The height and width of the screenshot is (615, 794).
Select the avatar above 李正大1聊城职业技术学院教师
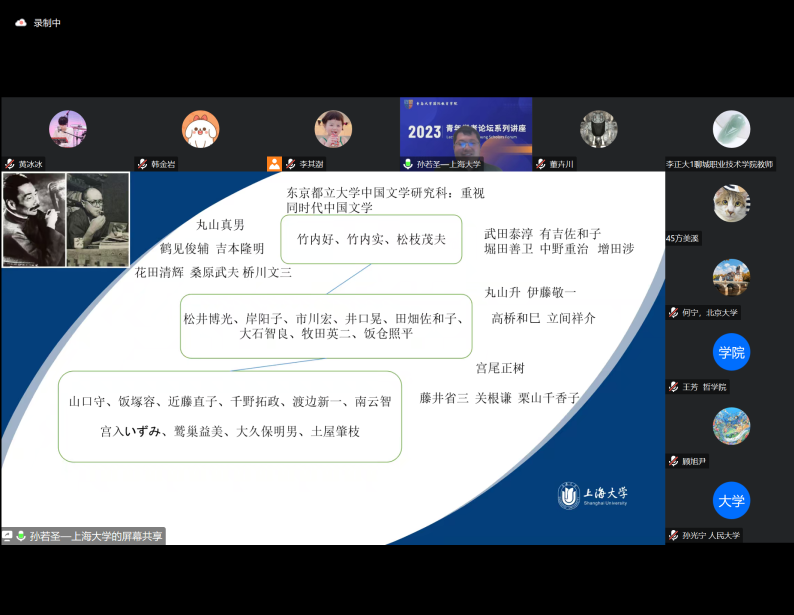tap(731, 129)
